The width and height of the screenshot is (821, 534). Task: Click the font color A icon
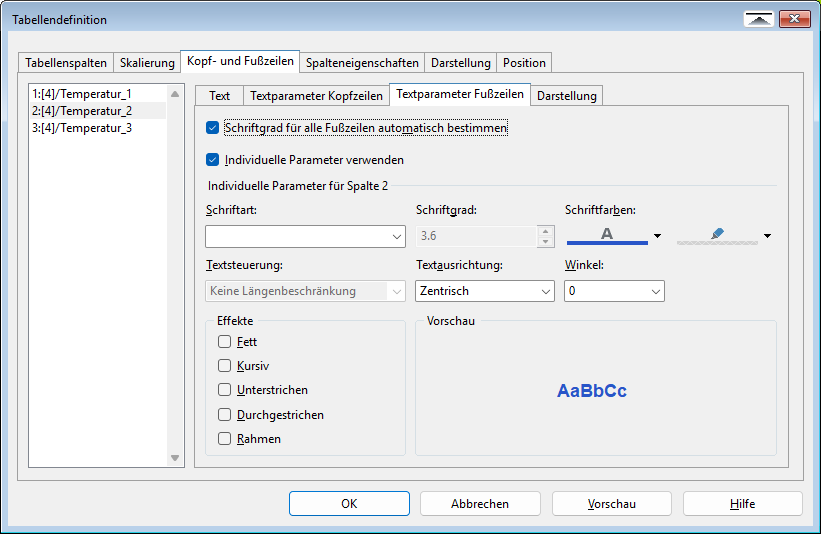pyautogui.click(x=606, y=235)
